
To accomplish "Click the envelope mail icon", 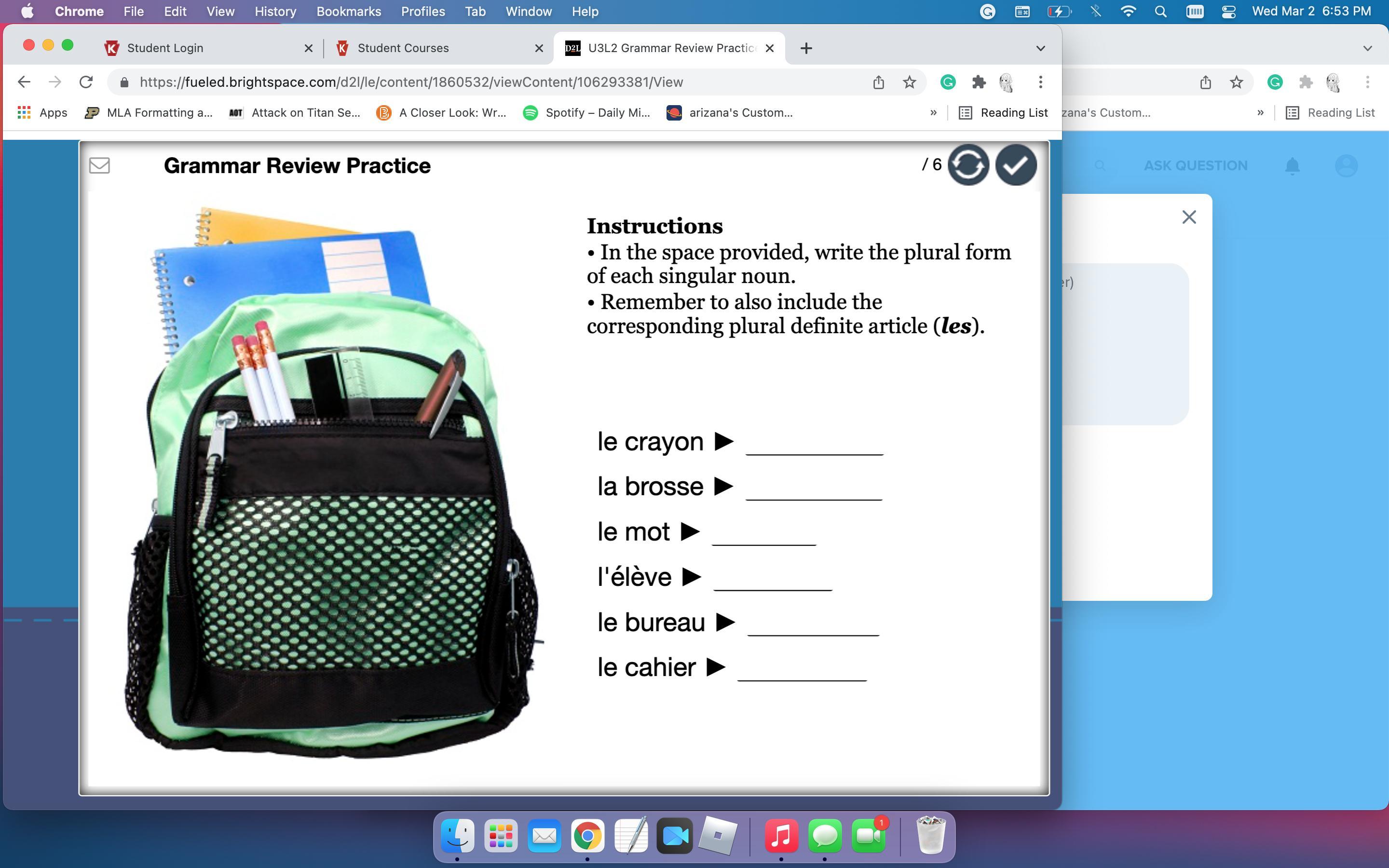I will point(99,165).
